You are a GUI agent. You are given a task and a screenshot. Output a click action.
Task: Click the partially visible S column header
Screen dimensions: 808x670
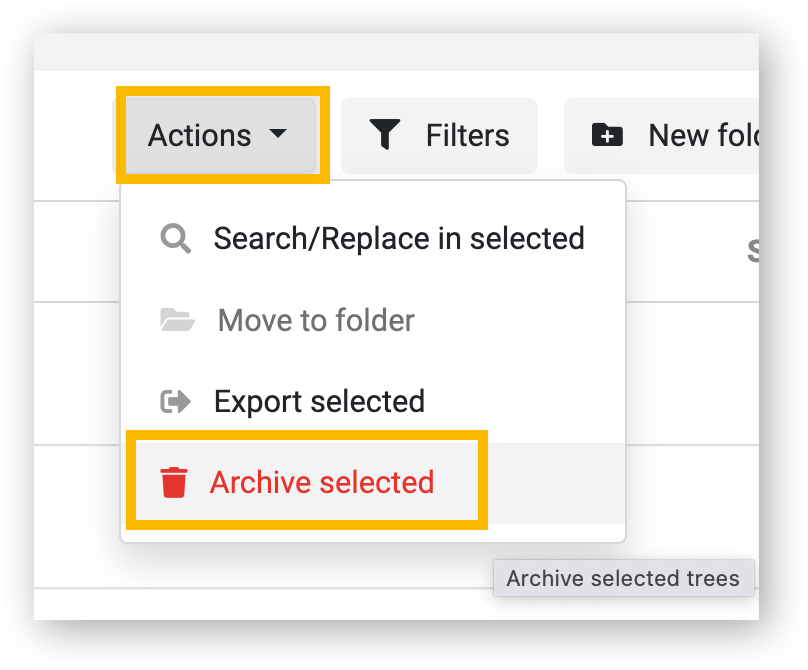pos(752,252)
